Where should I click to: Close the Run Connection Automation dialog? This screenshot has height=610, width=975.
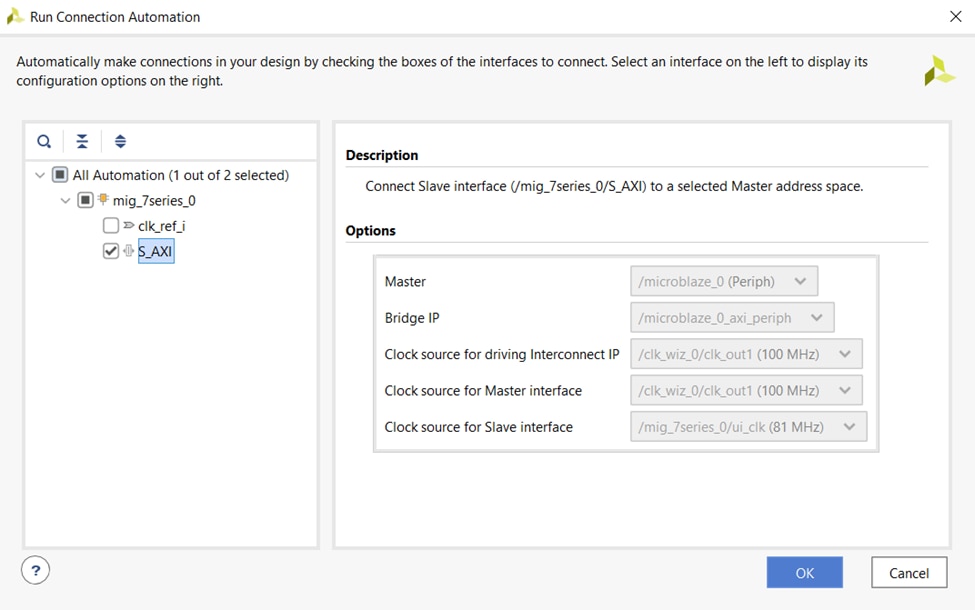tap(956, 17)
